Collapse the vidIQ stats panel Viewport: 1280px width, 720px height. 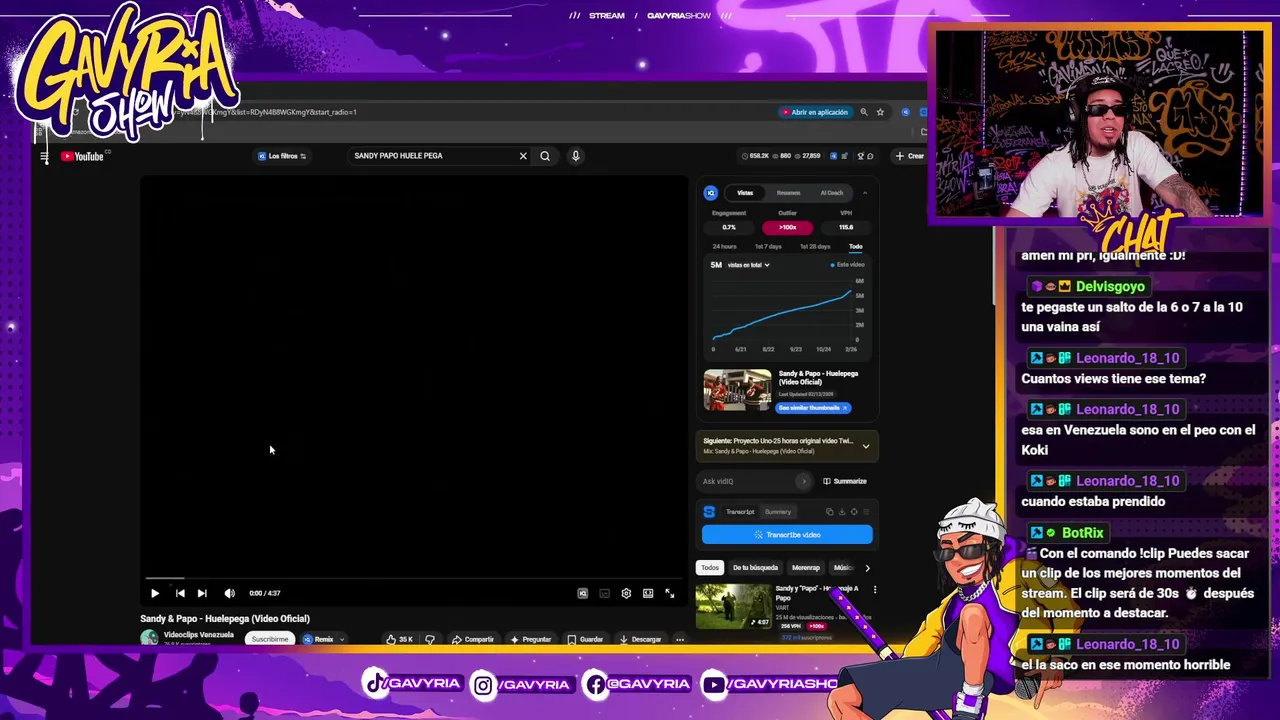point(865,193)
